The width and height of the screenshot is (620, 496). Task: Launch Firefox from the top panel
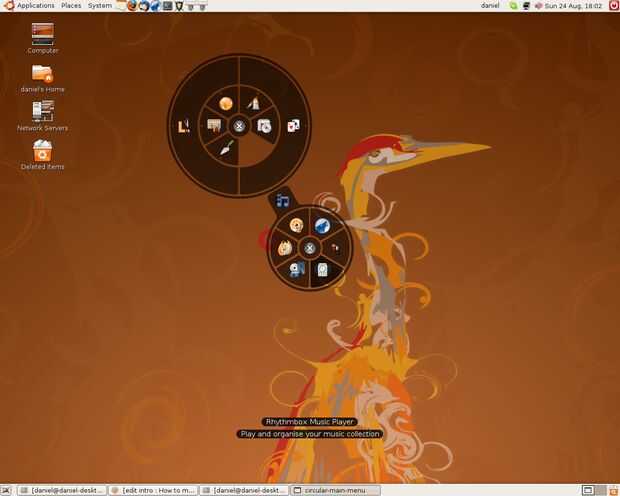[x=132, y=6]
